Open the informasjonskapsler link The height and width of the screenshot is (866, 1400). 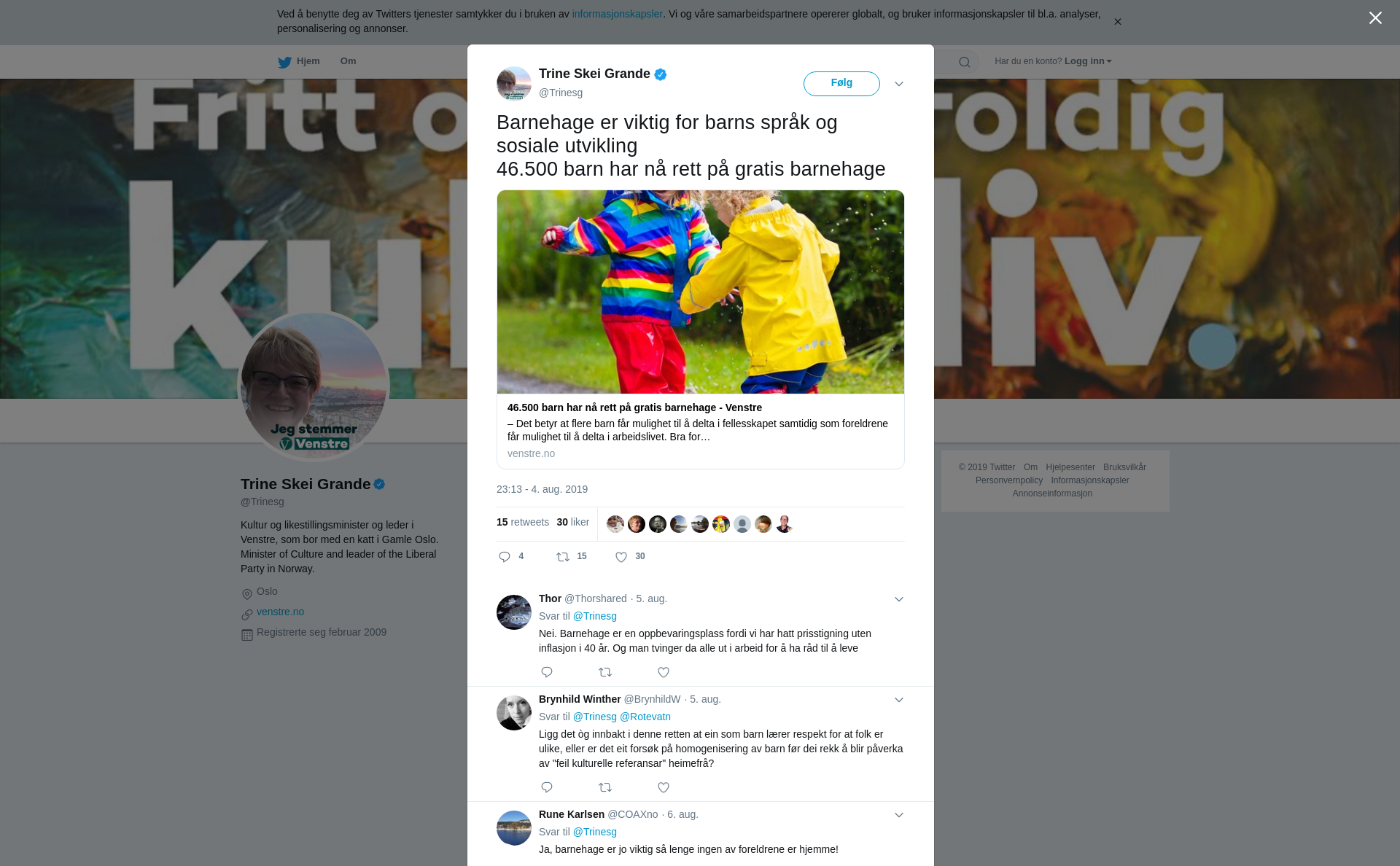[x=617, y=14]
